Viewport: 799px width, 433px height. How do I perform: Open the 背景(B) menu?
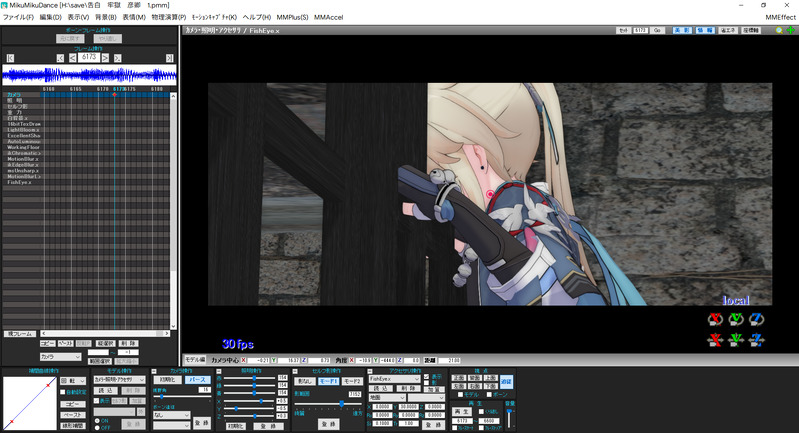(105, 17)
